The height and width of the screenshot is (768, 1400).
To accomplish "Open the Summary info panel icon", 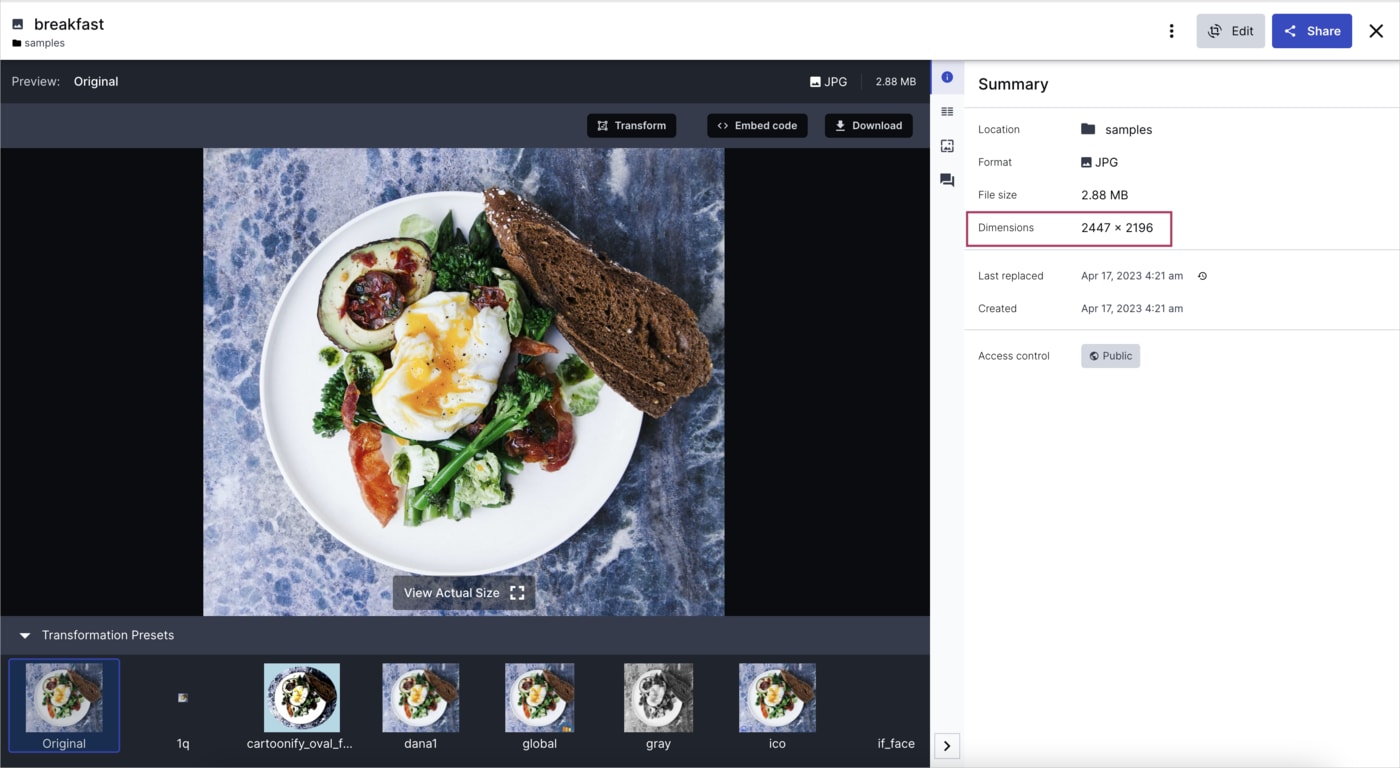I will (x=947, y=77).
